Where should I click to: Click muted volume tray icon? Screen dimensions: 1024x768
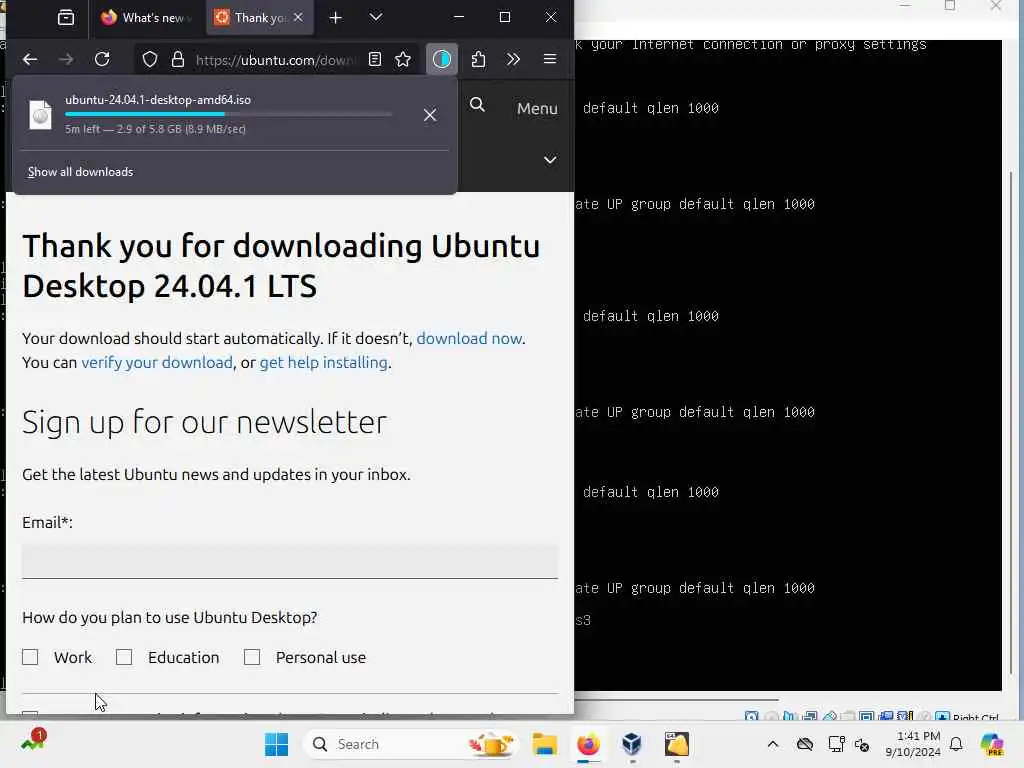[862, 744]
